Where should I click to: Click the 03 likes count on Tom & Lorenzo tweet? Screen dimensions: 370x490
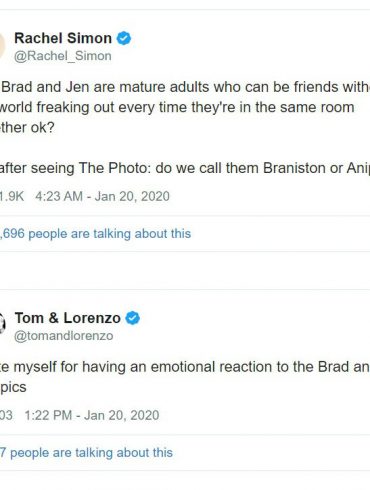pyautogui.click(x=6, y=415)
